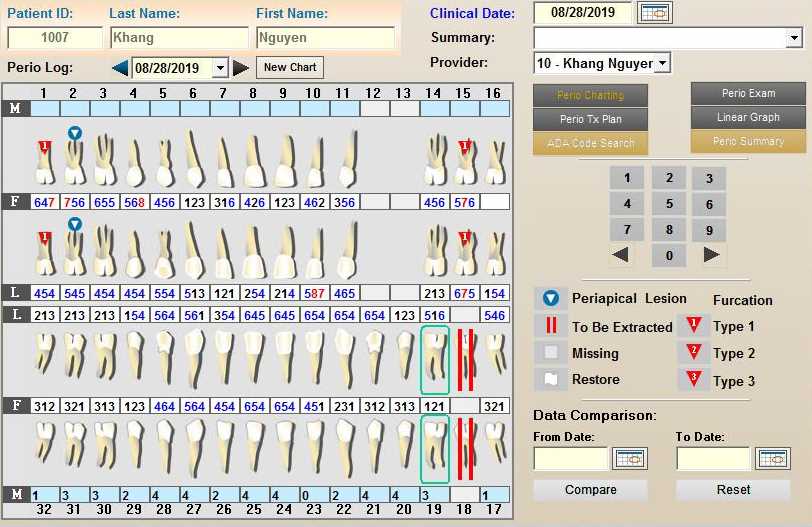Click the New Chart button
The width and height of the screenshot is (812, 527).
pyautogui.click(x=290, y=67)
